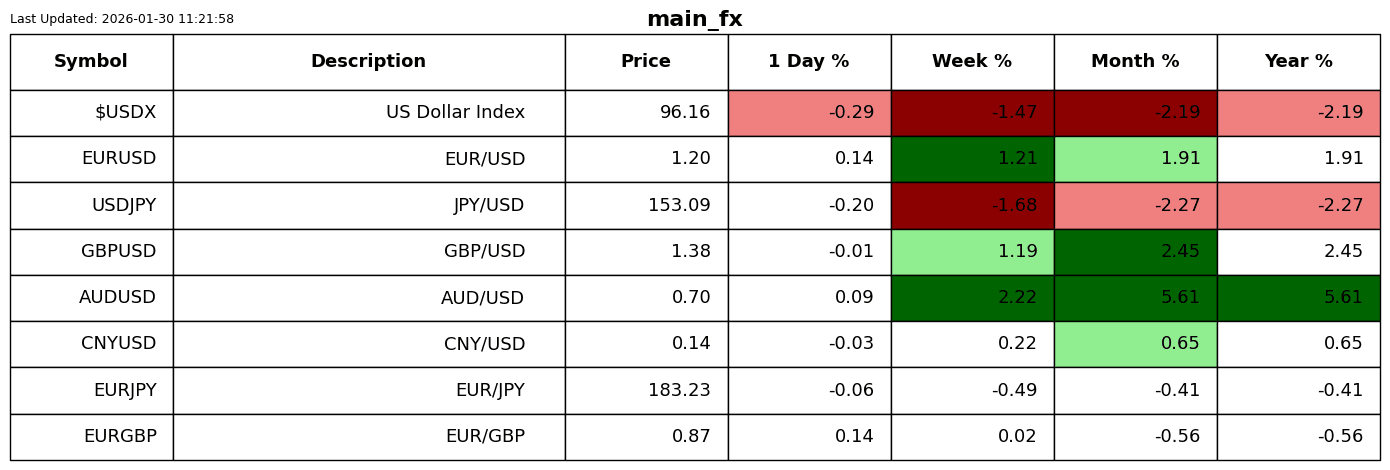This screenshot has height=470, width=1390.
Task: Click the main_fx title
Action: (x=695, y=19)
